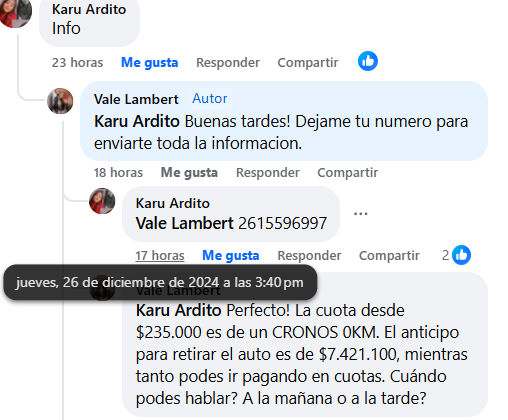Viewport: 508px width, 420px height.
Task: Click Responder under the phone number comment
Action: [x=309, y=255]
